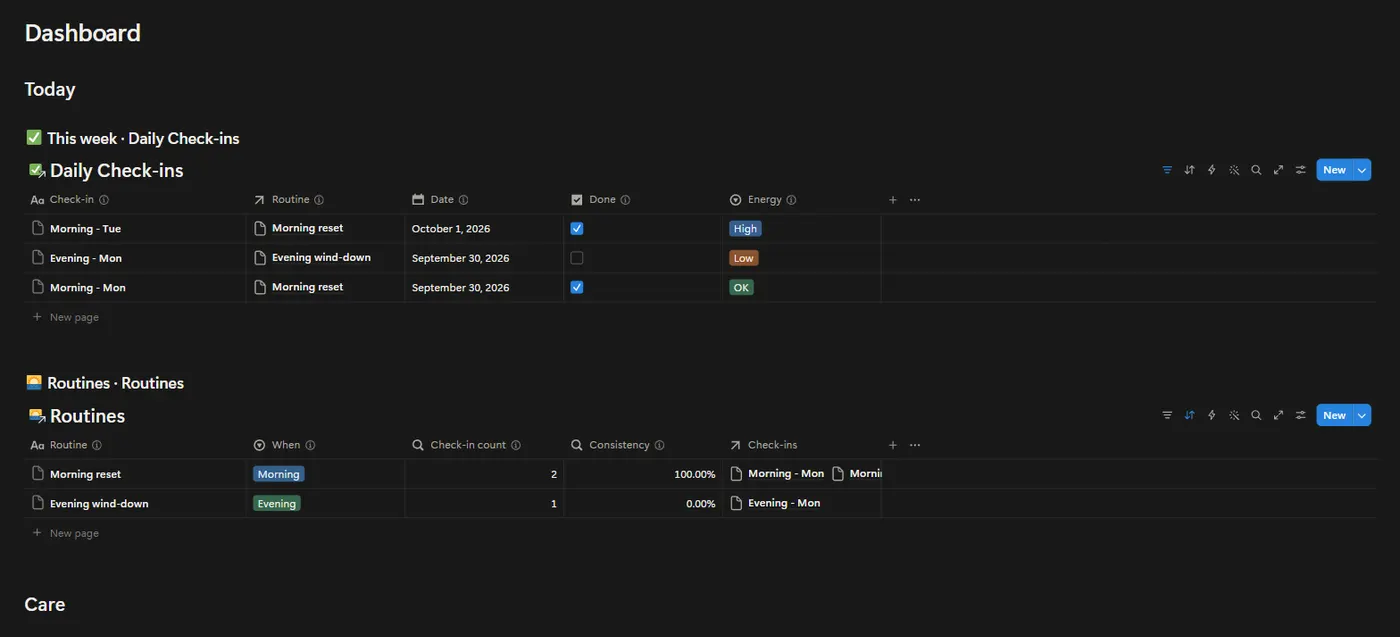The height and width of the screenshot is (637, 1400).
Task: Search within the Daily Check-ins database
Action: tap(1256, 170)
